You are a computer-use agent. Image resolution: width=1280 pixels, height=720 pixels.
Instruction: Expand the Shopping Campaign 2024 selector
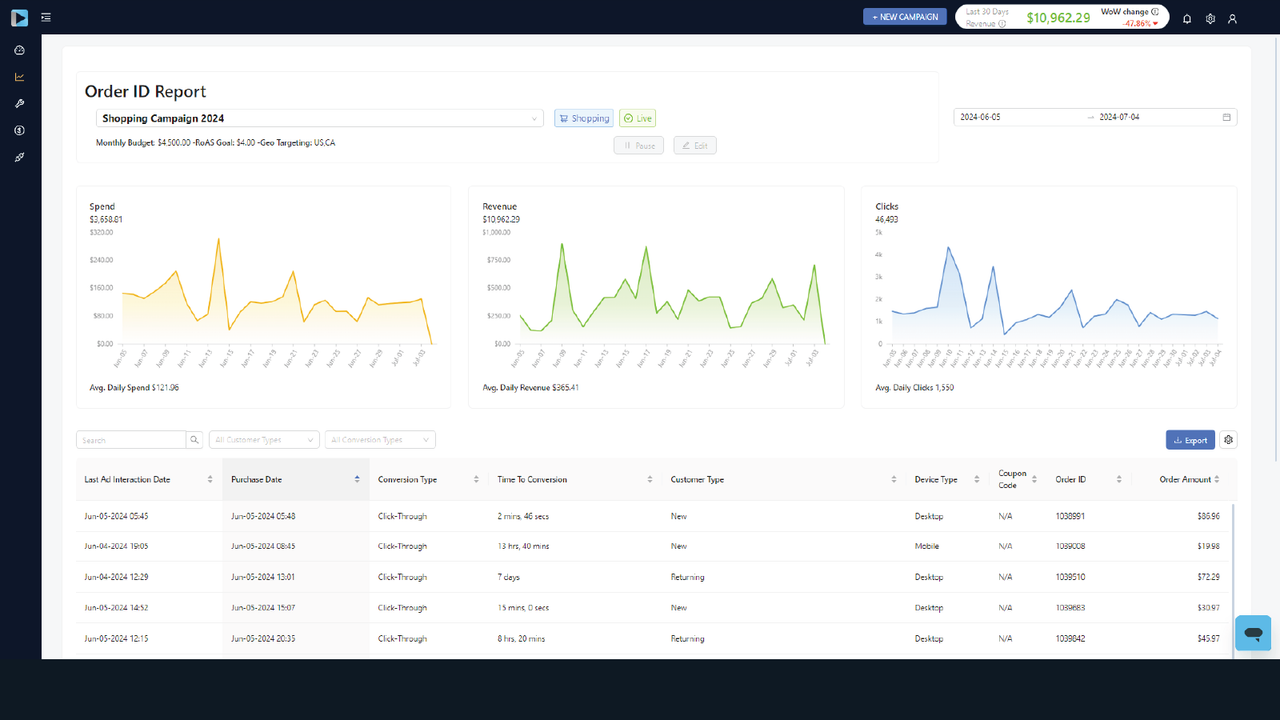coord(320,118)
